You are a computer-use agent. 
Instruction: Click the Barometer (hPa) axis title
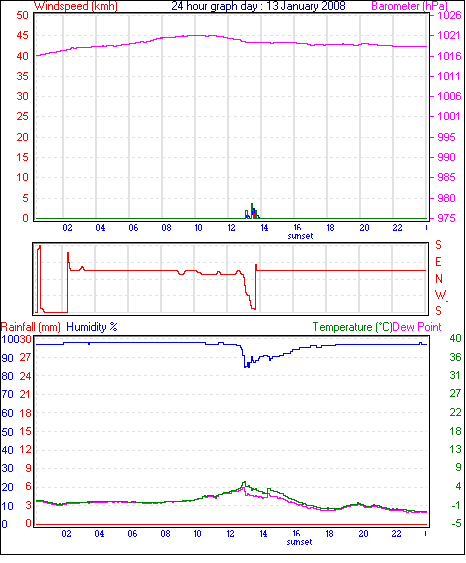pos(409,6)
